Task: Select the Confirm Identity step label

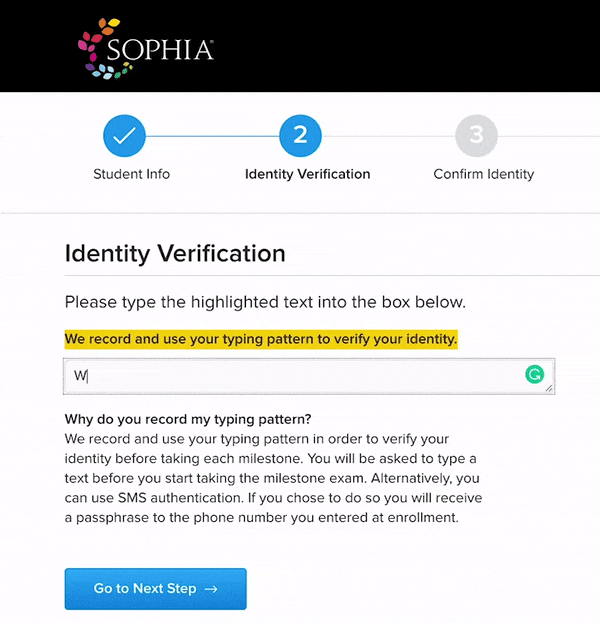Action: click(484, 174)
